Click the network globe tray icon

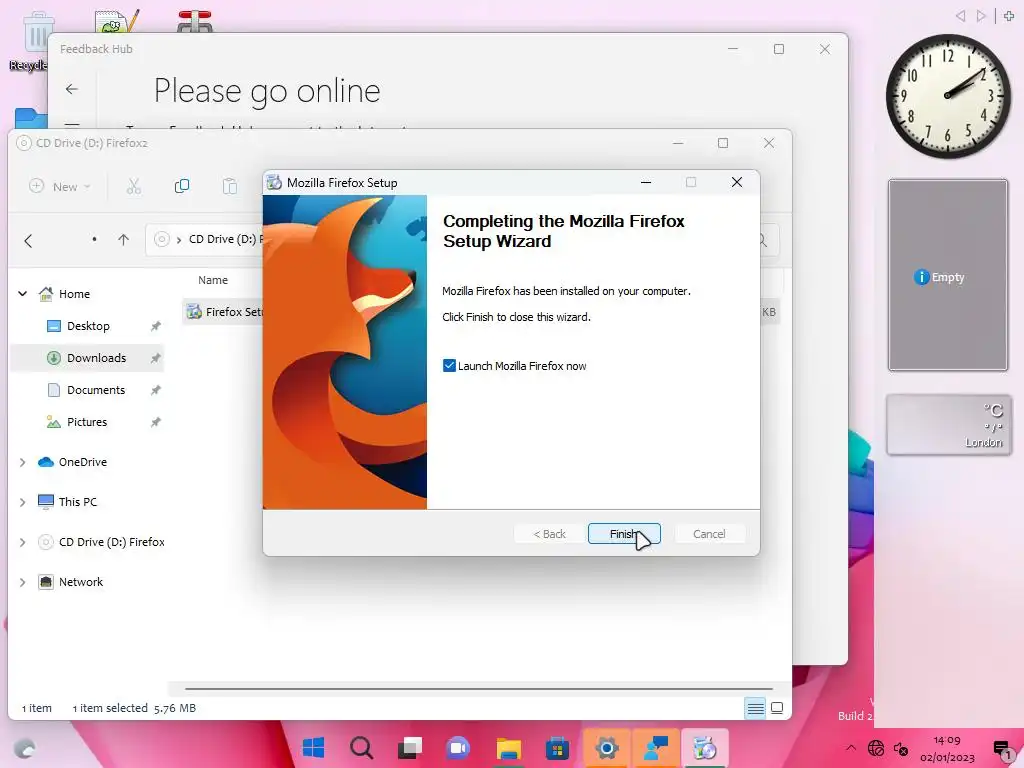[876, 748]
